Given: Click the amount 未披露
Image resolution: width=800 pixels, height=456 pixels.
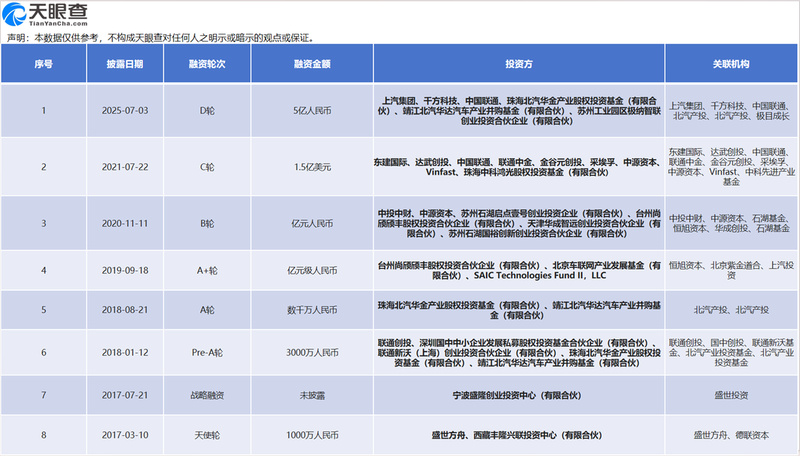Looking at the screenshot, I should click(312, 395).
